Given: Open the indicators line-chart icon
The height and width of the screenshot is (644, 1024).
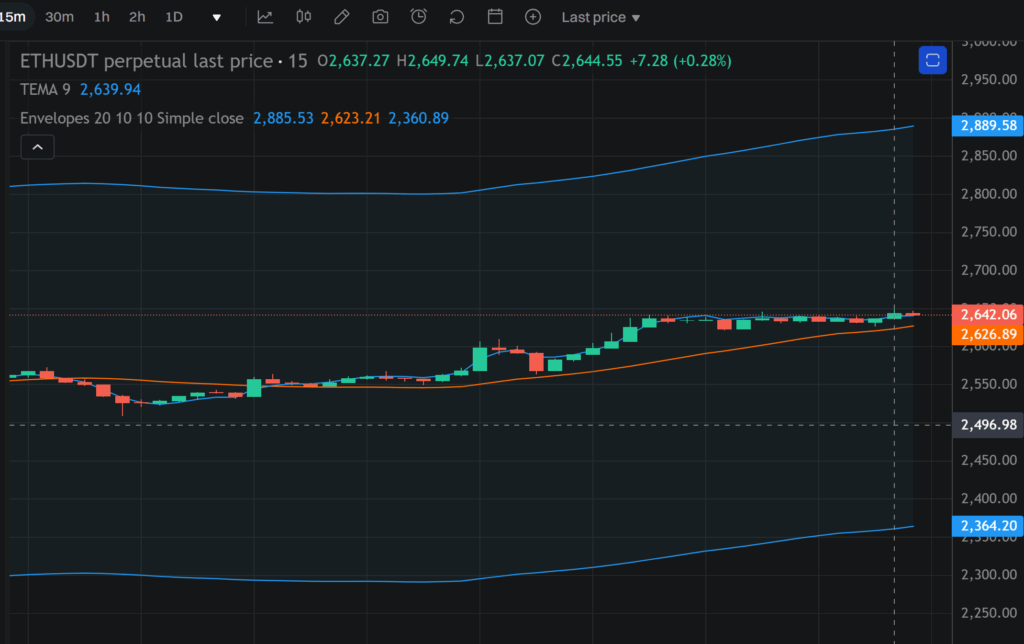Looking at the screenshot, I should (x=265, y=17).
